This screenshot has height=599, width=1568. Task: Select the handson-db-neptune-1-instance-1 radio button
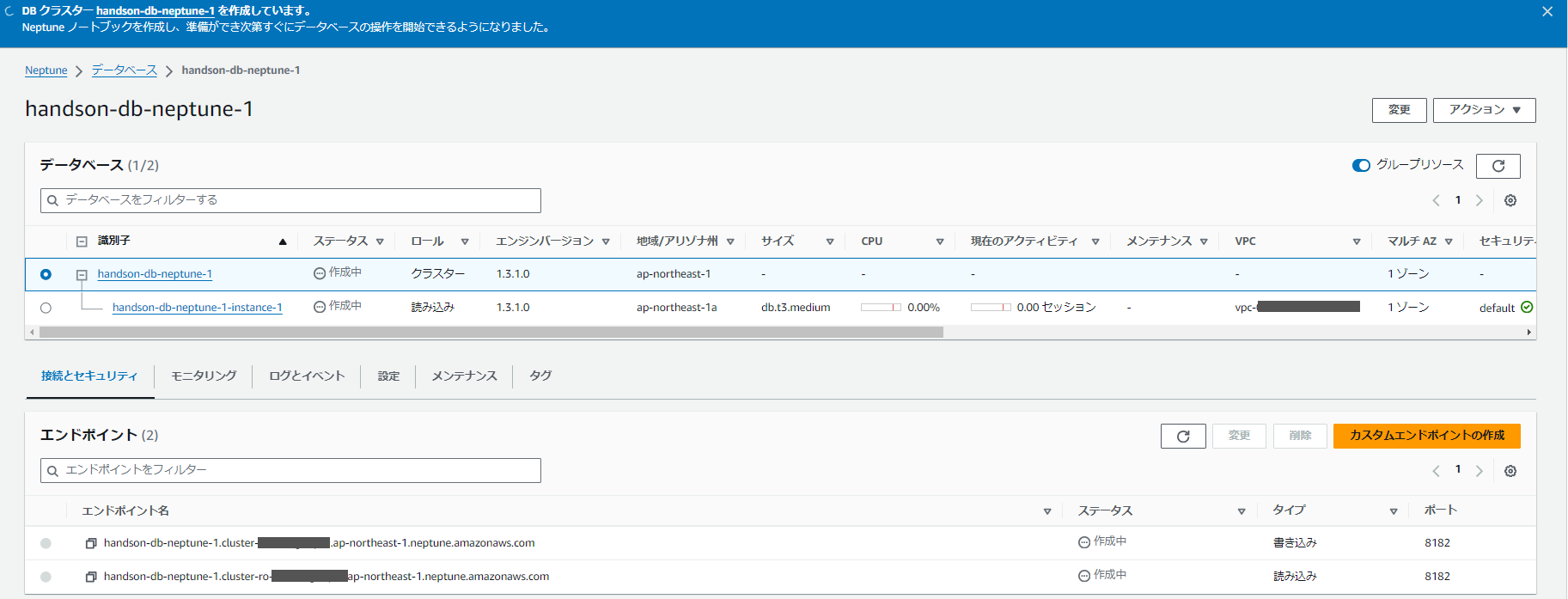[46, 308]
